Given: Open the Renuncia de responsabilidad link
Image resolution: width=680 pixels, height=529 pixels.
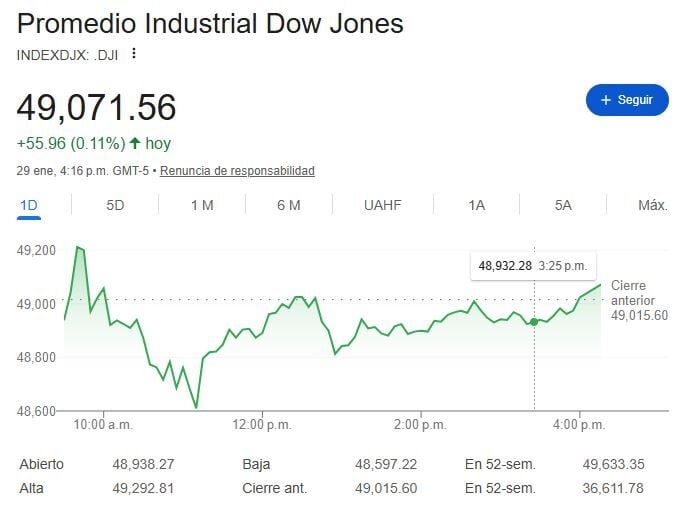Looking at the screenshot, I should [x=237, y=171].
